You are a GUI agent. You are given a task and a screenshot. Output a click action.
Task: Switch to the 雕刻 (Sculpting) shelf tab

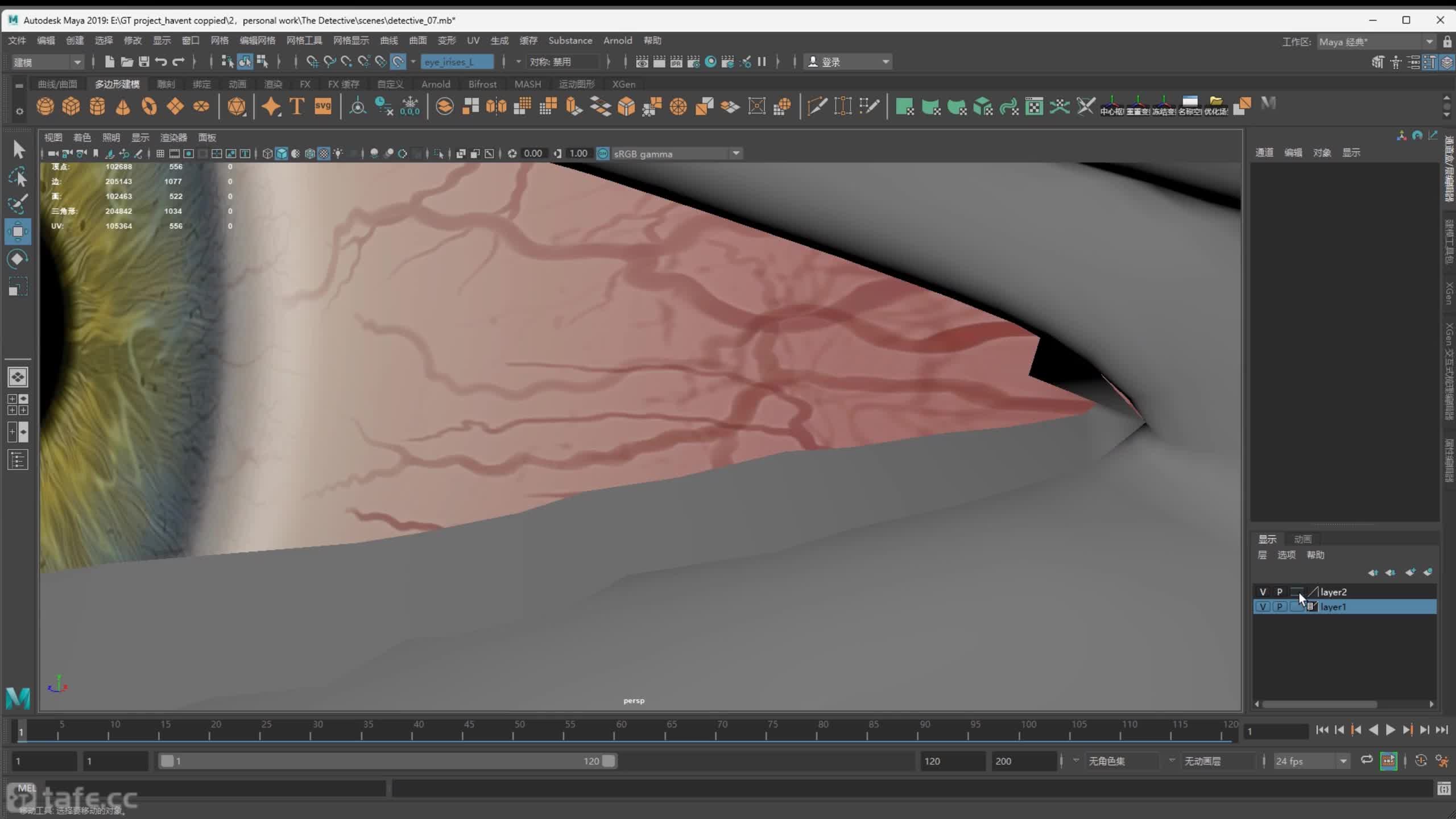click(166, 84)
